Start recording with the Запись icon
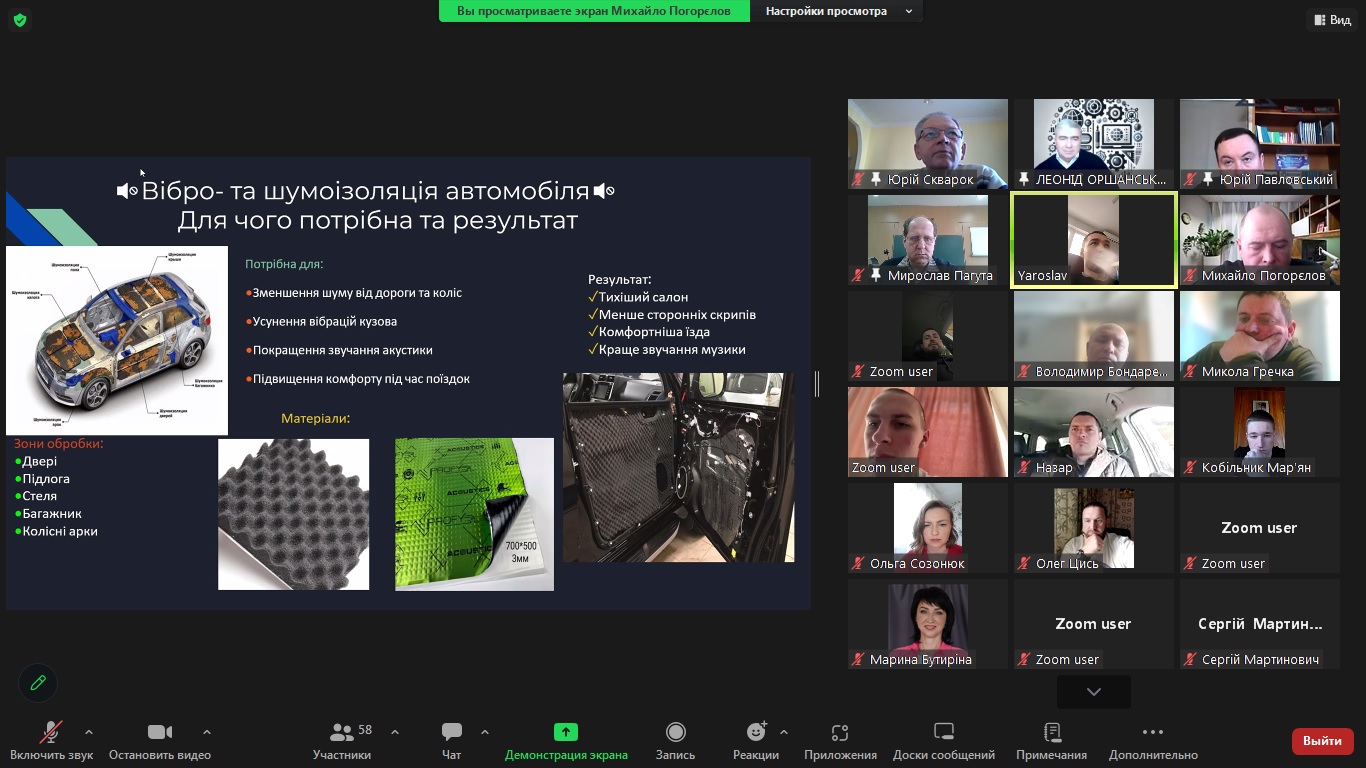 click(675, 733)
